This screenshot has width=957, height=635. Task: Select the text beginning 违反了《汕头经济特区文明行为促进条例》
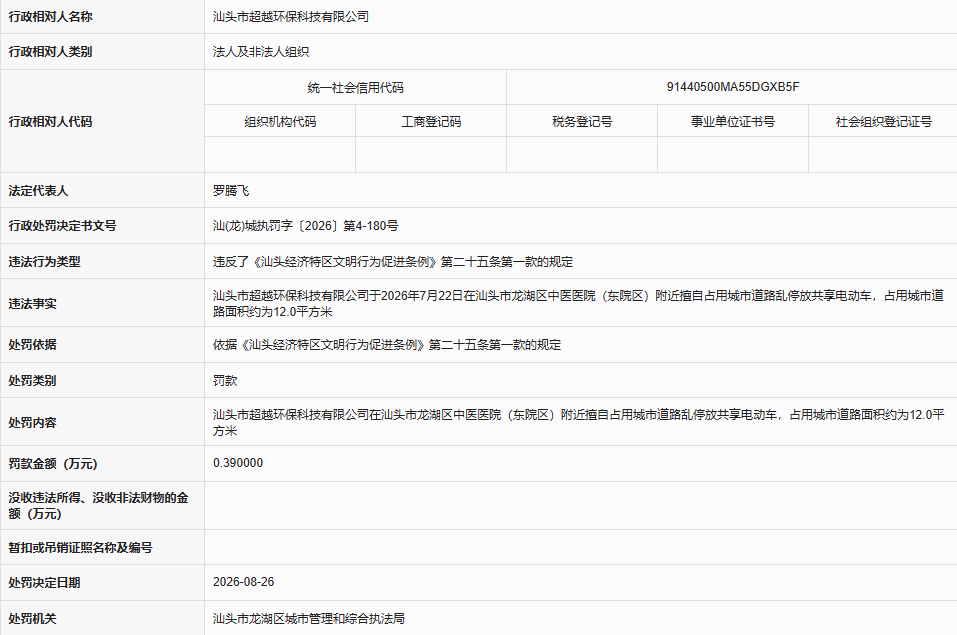point(392,261)
